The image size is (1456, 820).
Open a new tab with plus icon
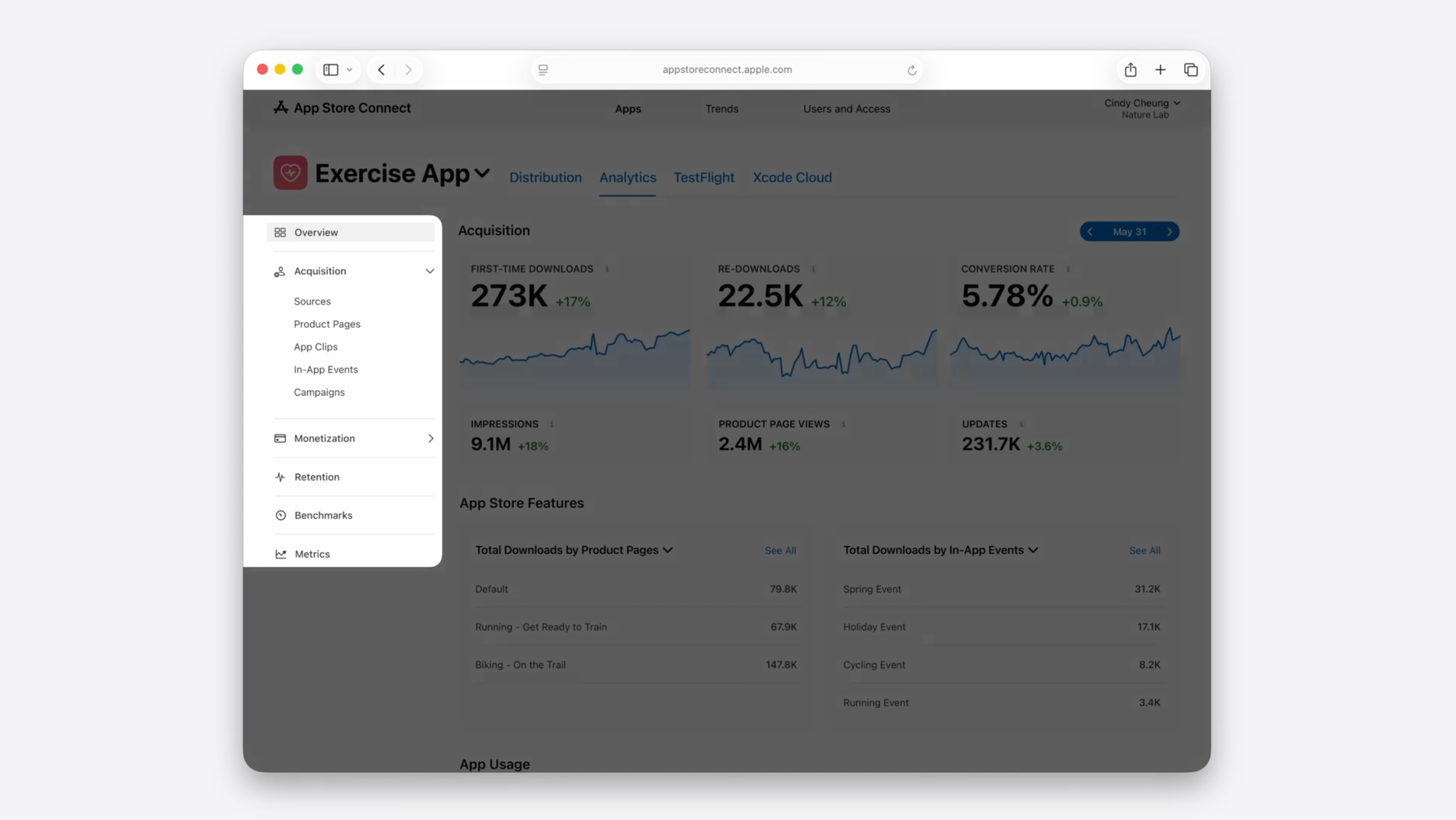[1160, 69]
